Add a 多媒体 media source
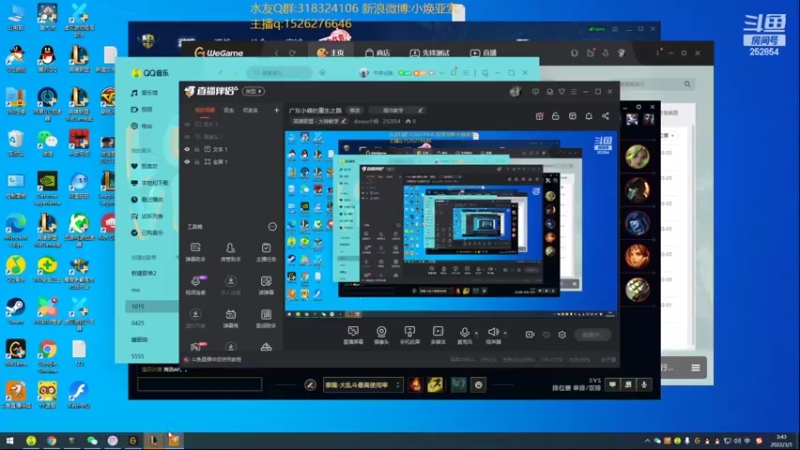 tap(438, 335)
